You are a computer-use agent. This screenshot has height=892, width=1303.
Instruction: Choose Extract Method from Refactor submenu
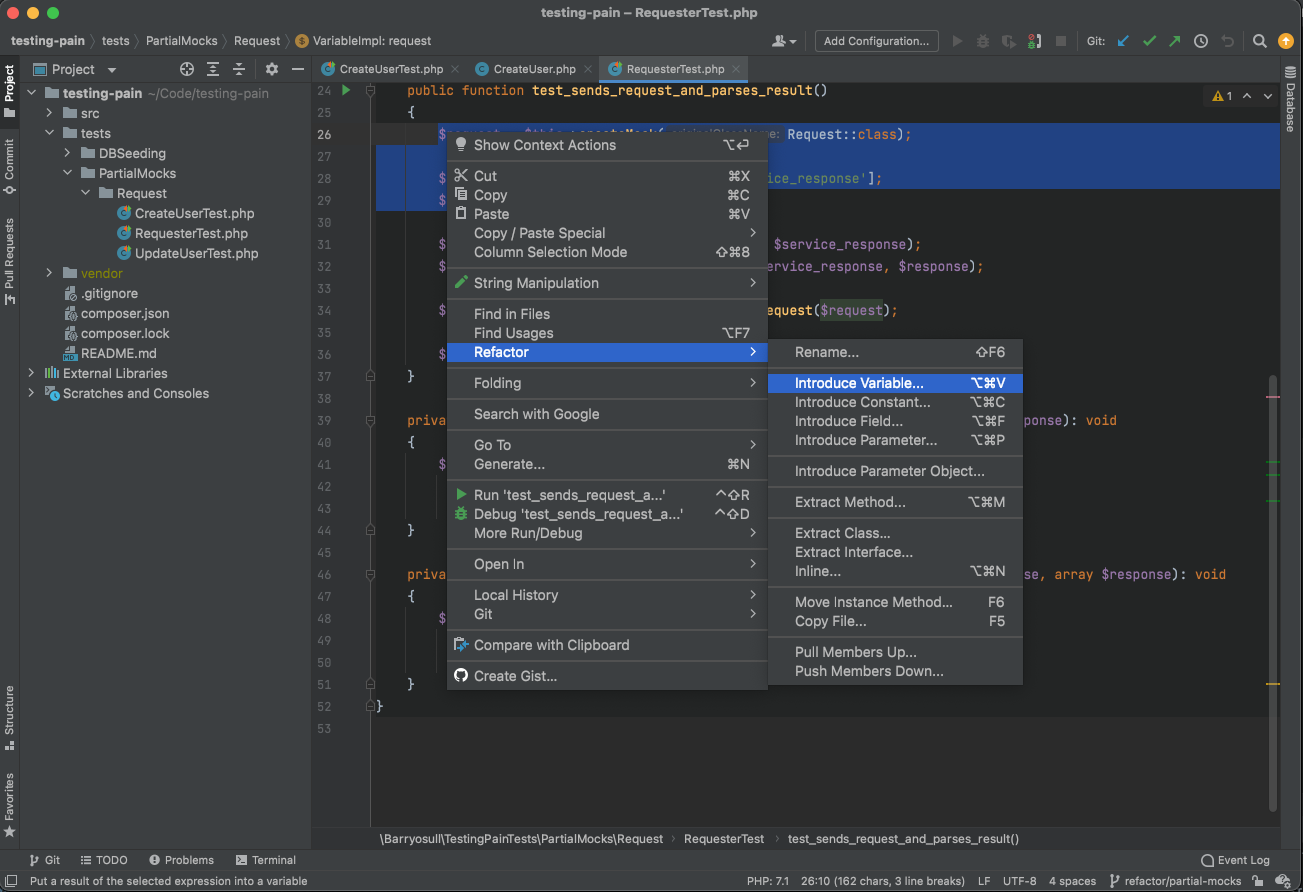pos(850,502)
